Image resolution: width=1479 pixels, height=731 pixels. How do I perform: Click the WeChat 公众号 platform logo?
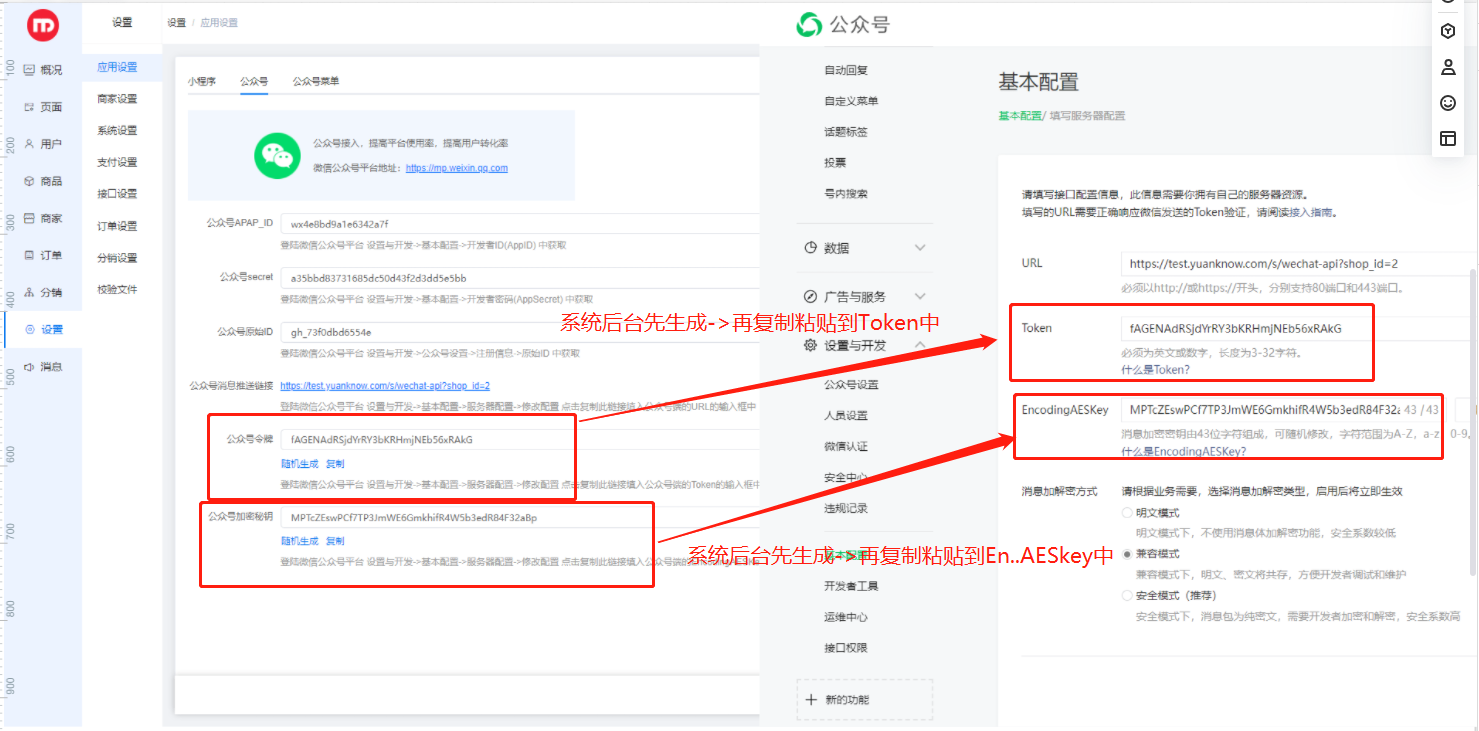pos(842,25)
